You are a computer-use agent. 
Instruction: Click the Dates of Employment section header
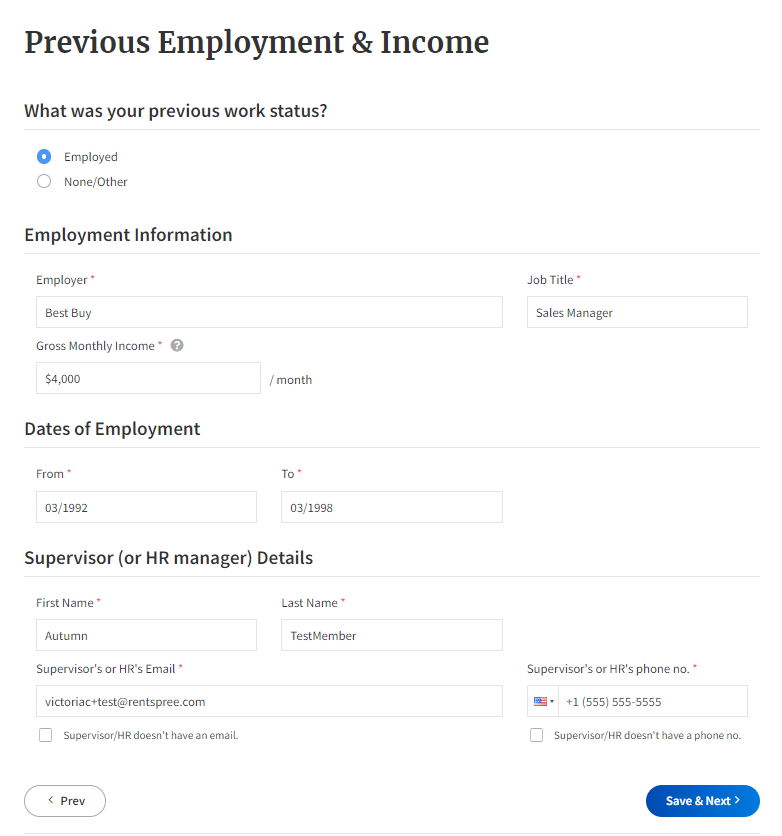coord(112,428)
